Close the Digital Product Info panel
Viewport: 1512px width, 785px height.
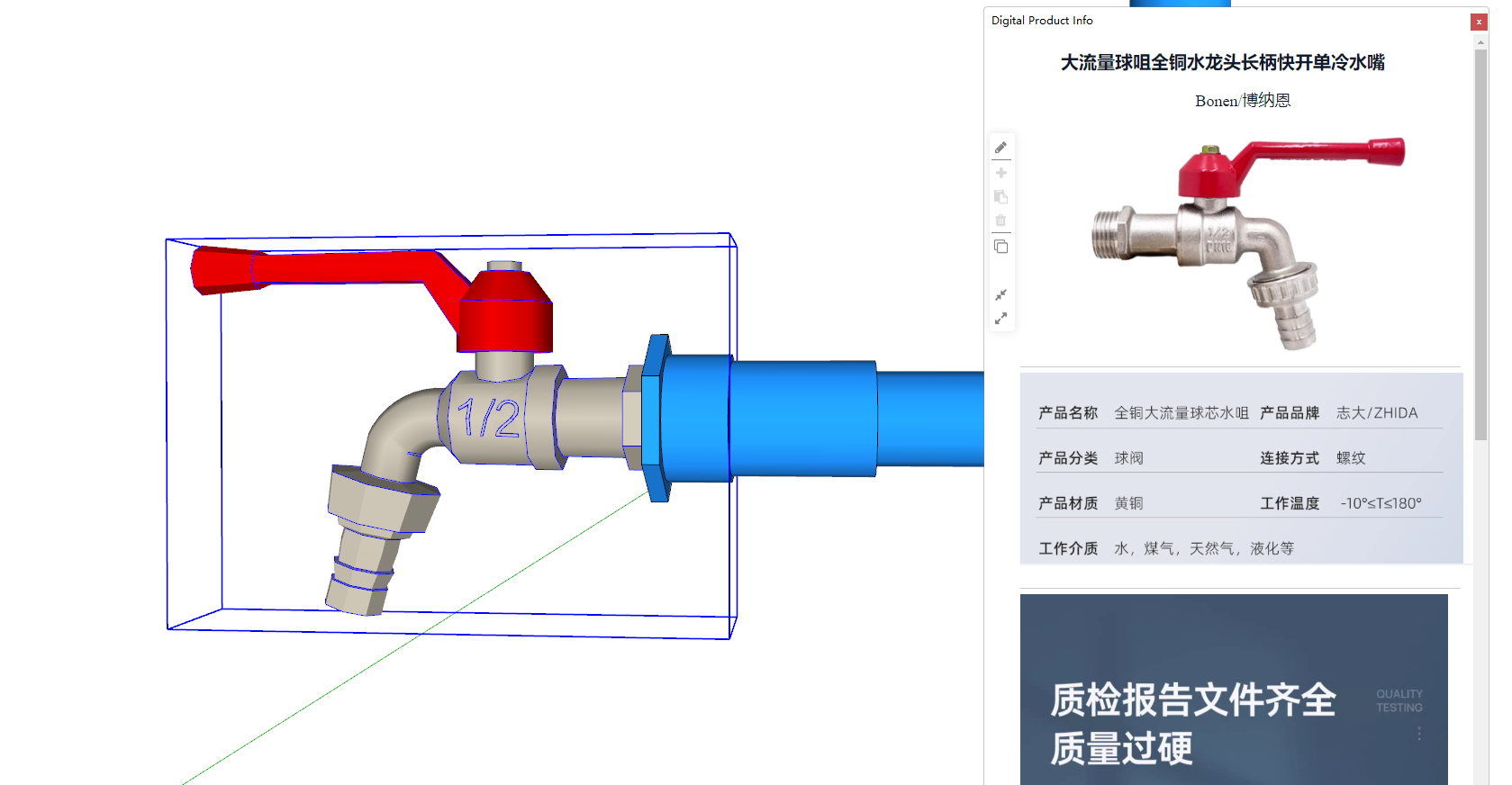pos(1479,22)
